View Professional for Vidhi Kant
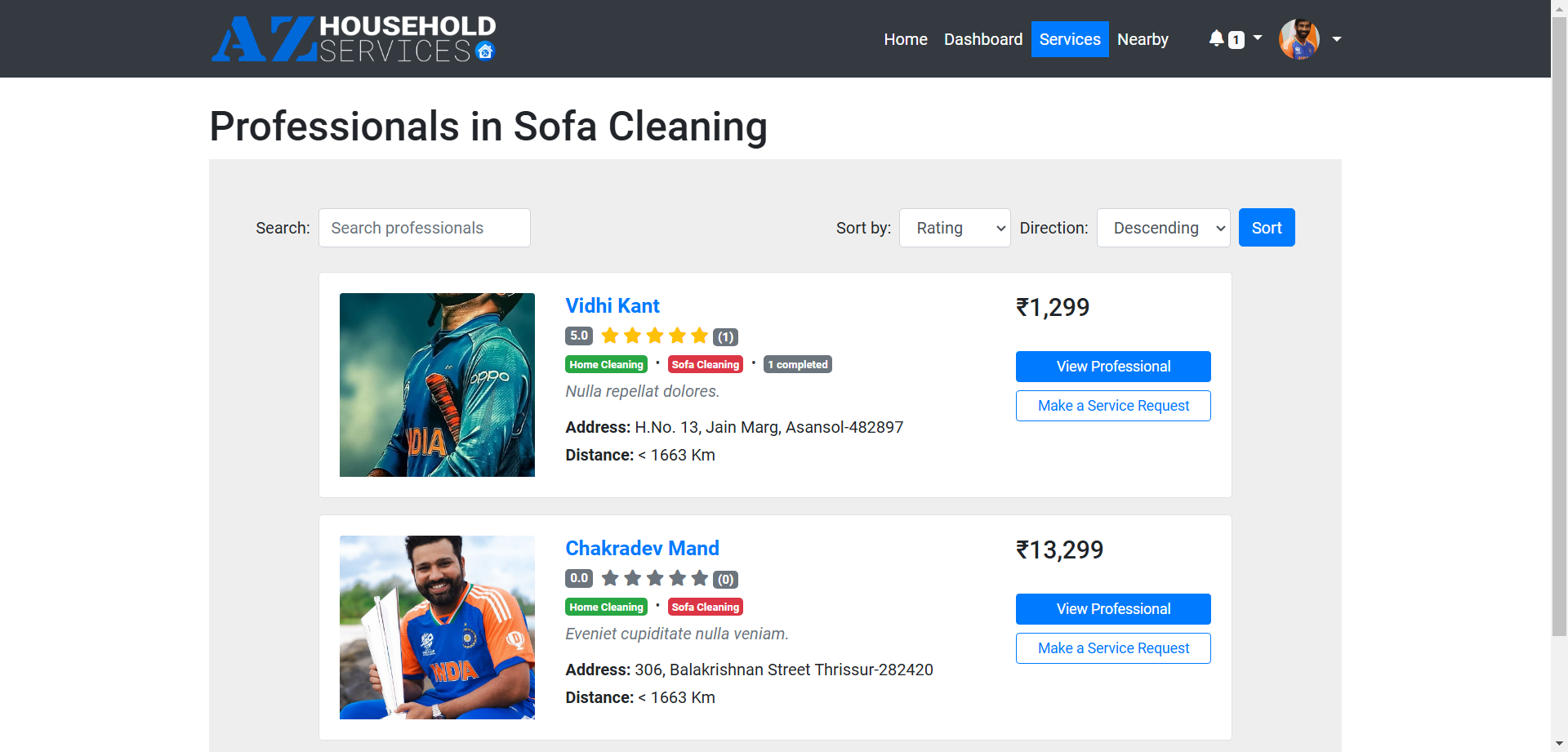 pyautogui.click(x=1112, y=367)
